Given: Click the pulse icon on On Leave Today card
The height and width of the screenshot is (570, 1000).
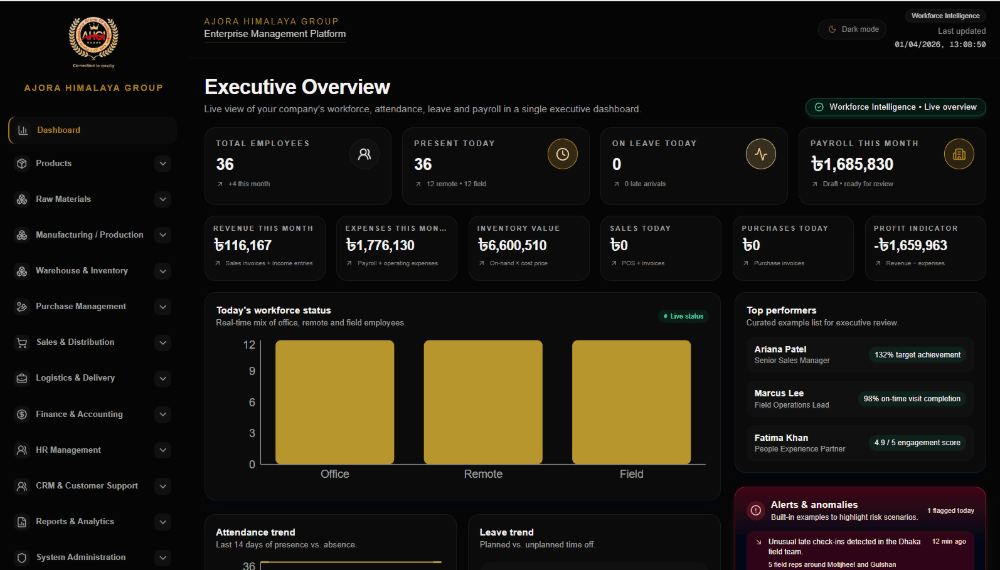Looking at the screenshot, I should [761, 154].
